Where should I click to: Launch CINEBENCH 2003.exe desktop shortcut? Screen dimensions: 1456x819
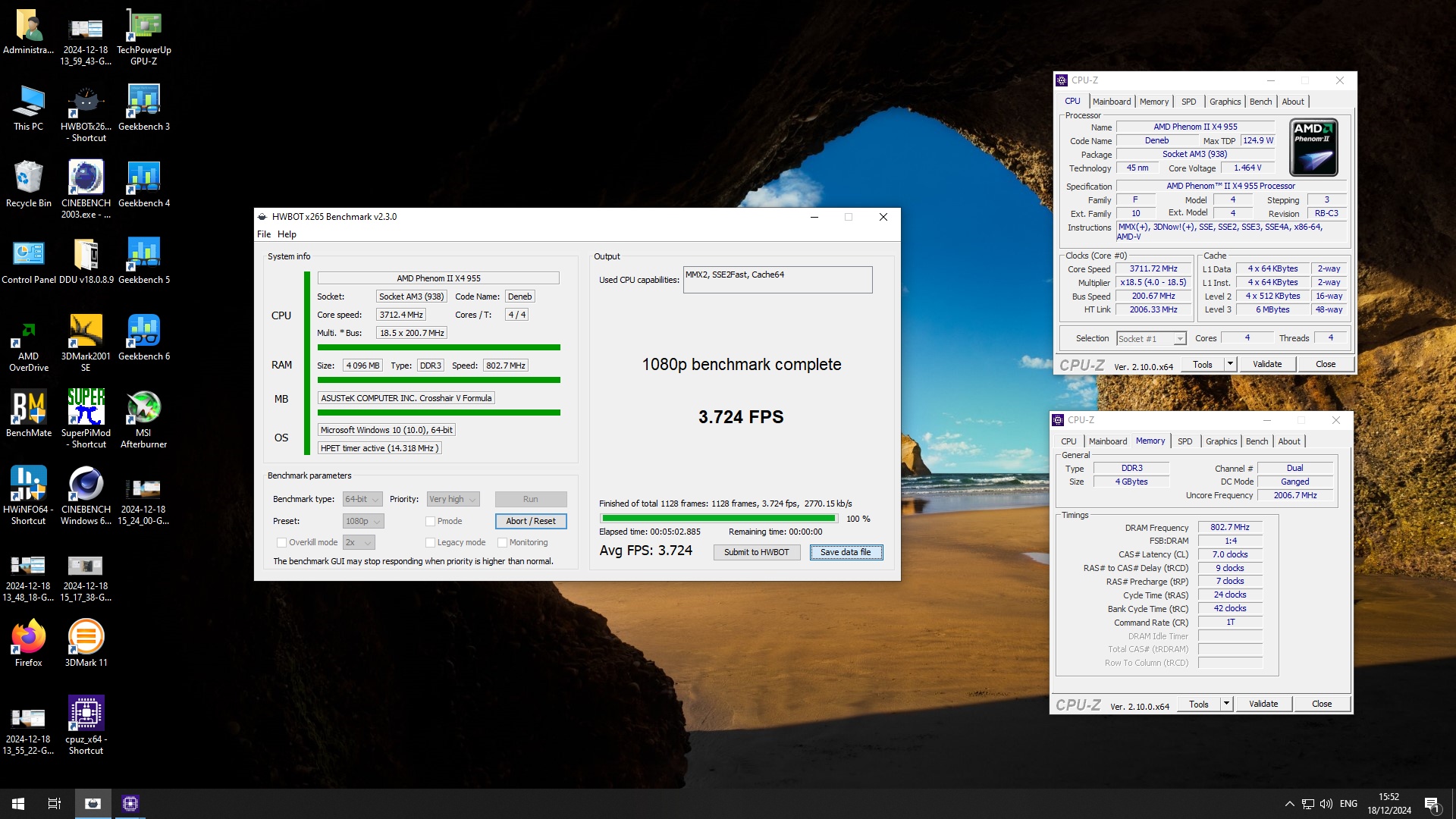tap(86, 190)
